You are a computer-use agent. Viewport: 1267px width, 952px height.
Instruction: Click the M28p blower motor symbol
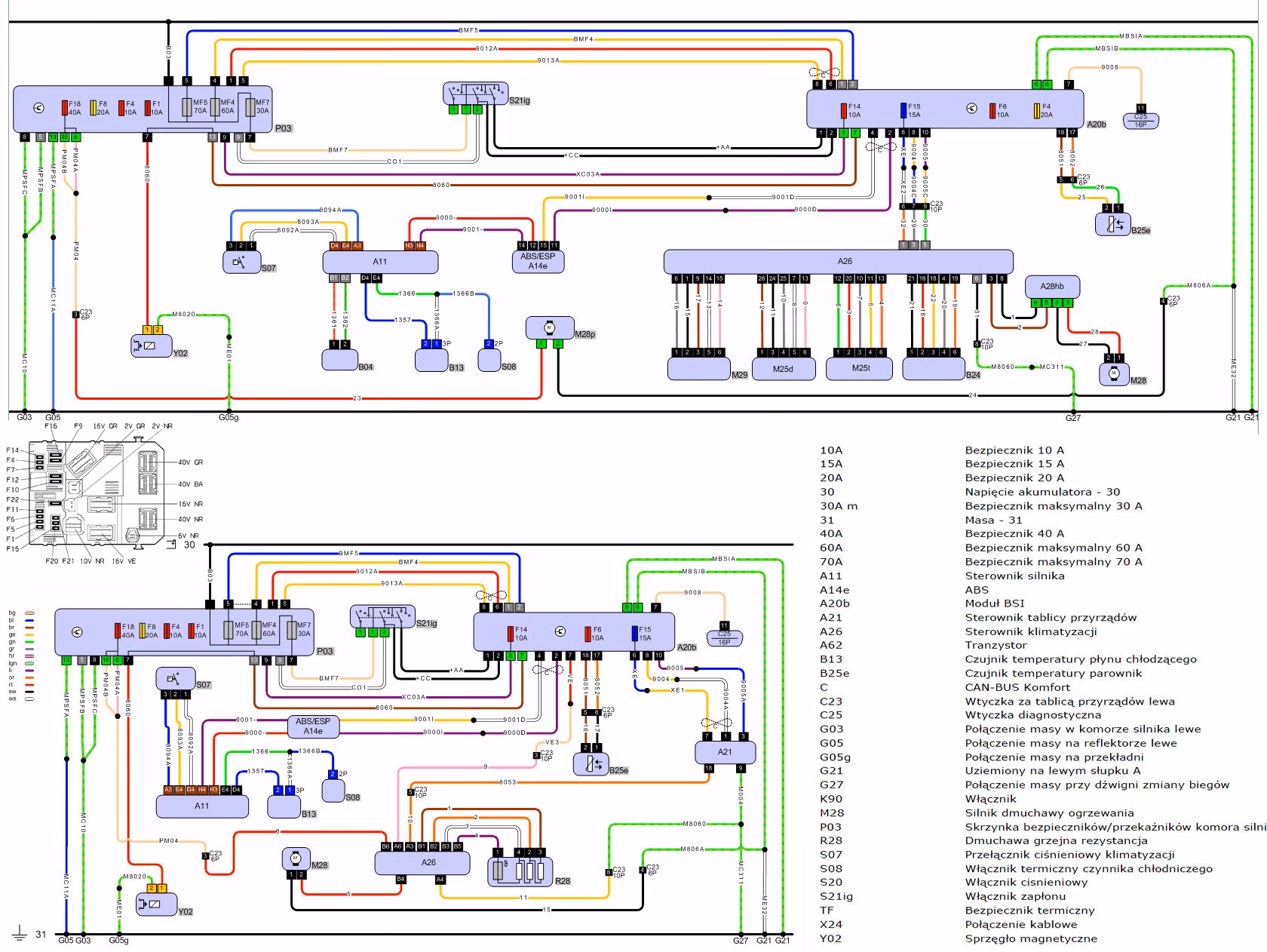click(x=549, y=327)
